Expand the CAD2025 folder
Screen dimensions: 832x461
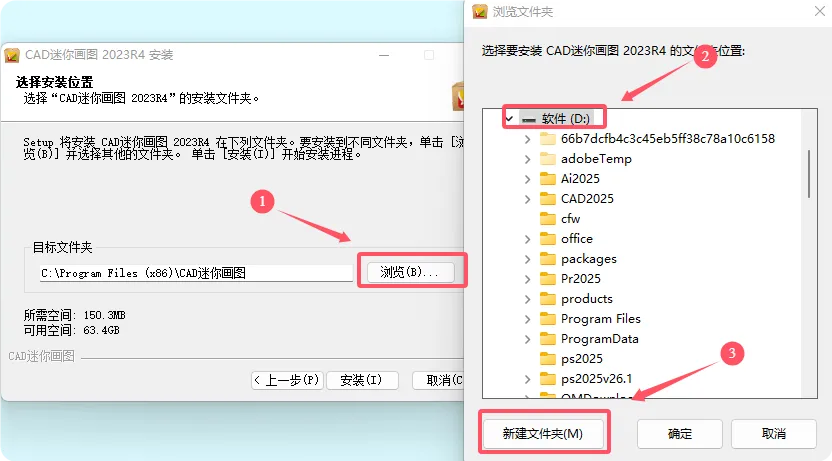(x=527, y=199)
